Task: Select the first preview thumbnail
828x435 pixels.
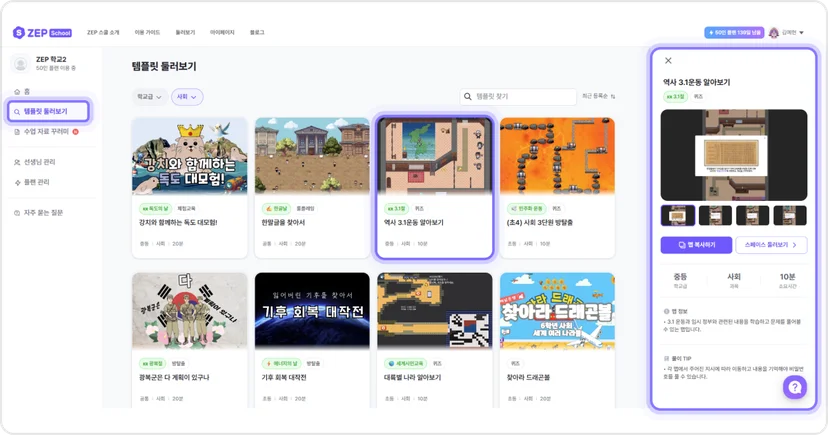Action: pyautogui.click(x=678, y=215)
